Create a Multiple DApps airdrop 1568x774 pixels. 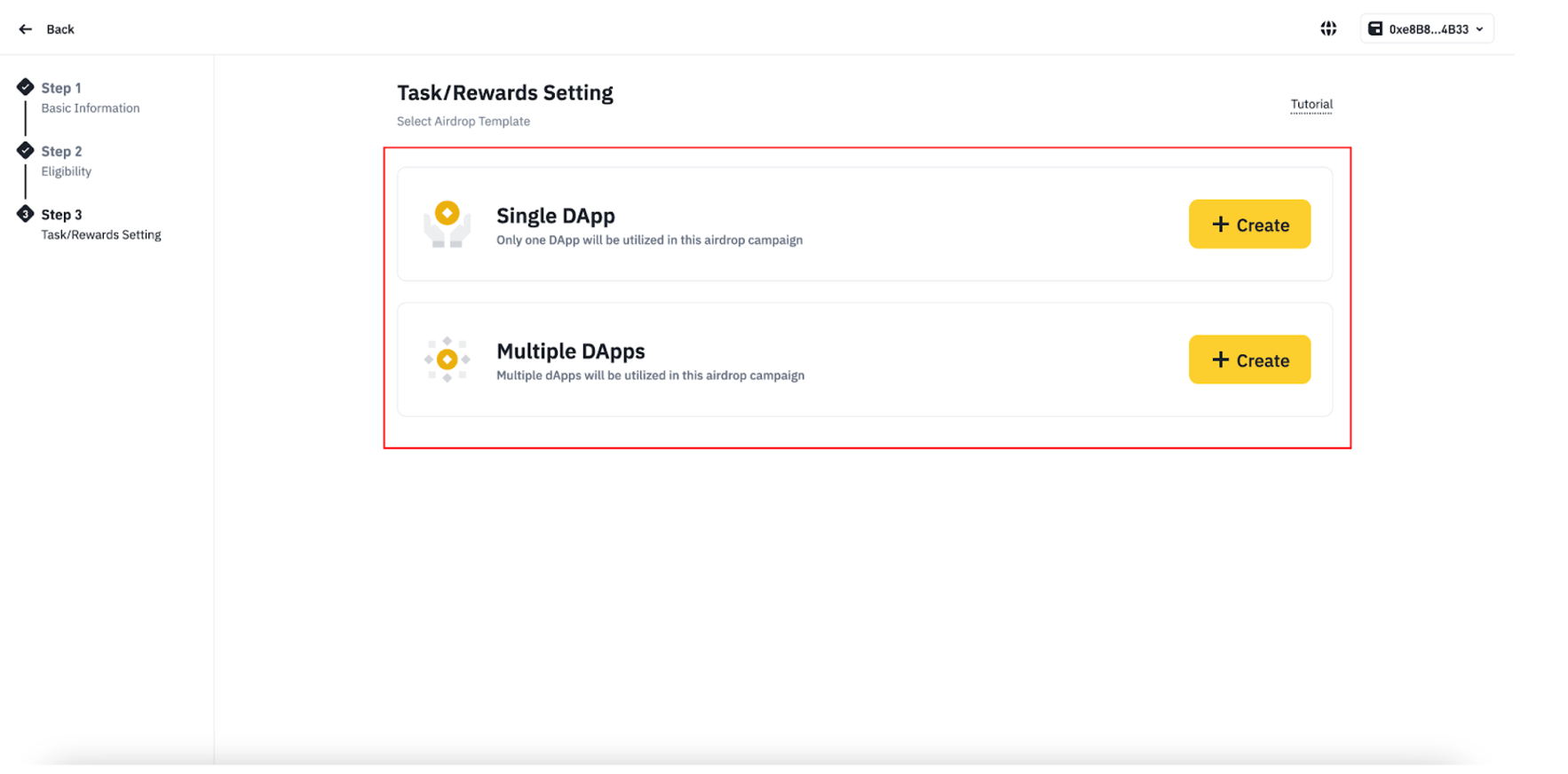pos(1248,359)
